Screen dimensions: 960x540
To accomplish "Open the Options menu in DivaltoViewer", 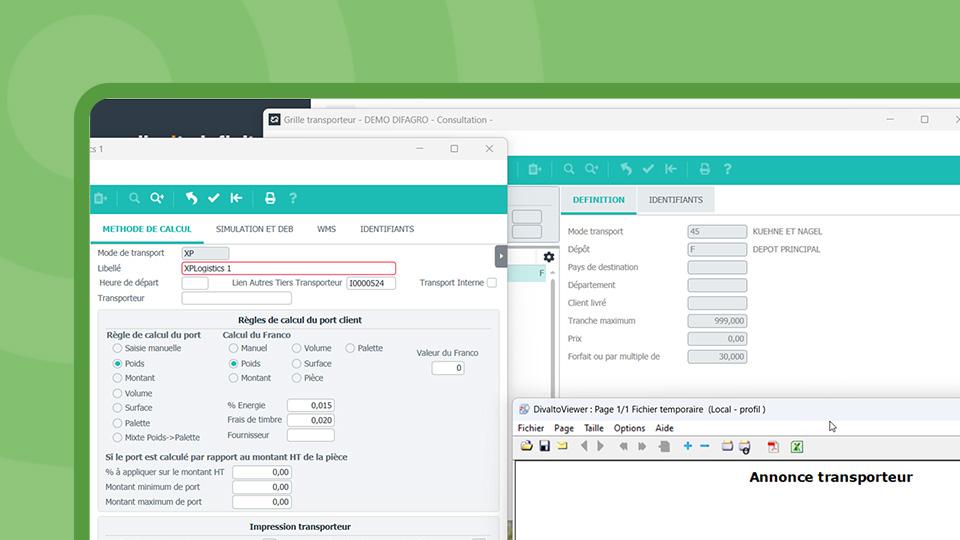I will click(x=629, y=428).
